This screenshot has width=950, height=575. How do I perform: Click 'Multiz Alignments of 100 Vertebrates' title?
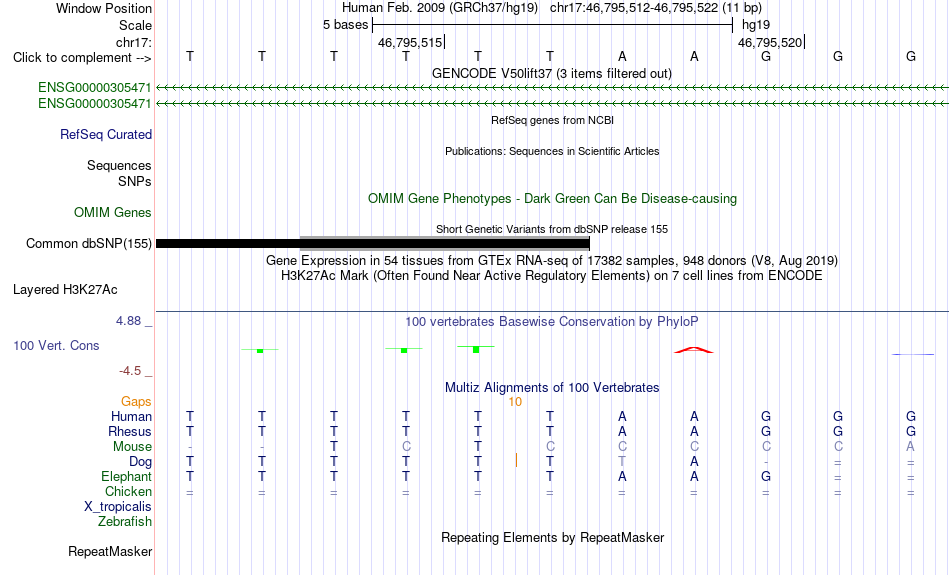tap(552, 387)
